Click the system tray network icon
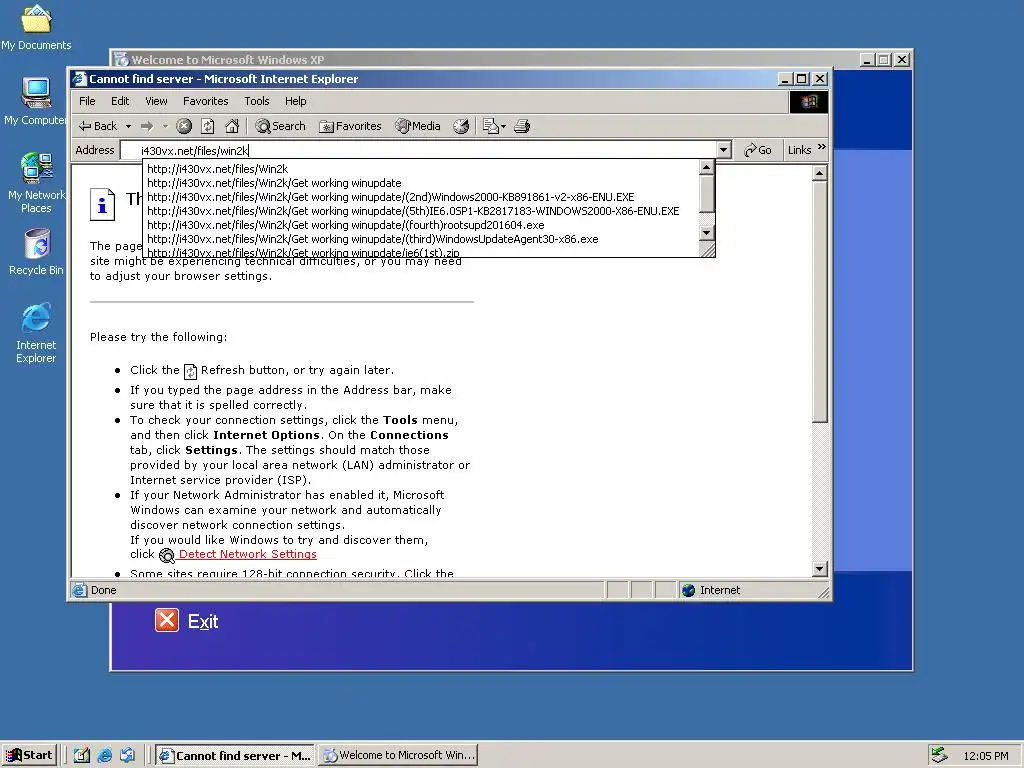 pos(938,755)
